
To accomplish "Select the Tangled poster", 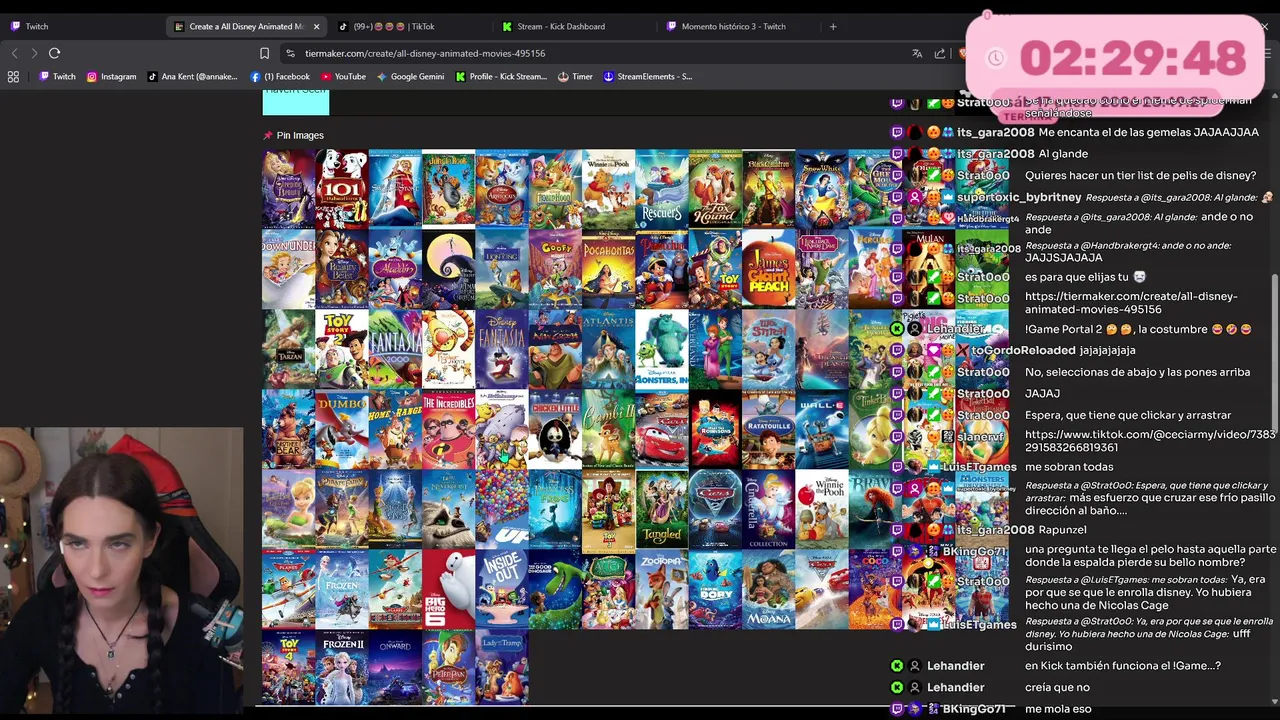I will tap(662, 509).
